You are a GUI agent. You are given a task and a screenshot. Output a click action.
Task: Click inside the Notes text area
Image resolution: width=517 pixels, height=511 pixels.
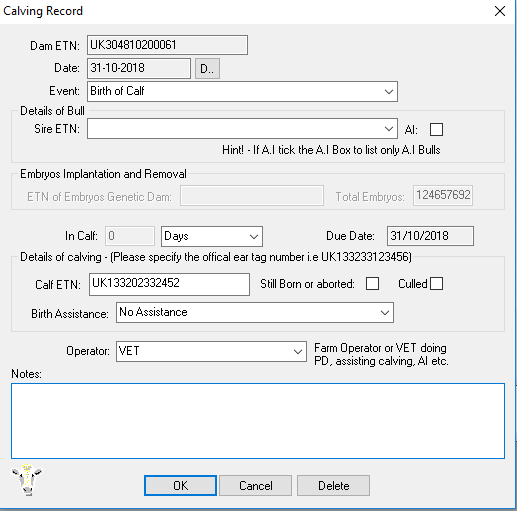click(258, 421)
